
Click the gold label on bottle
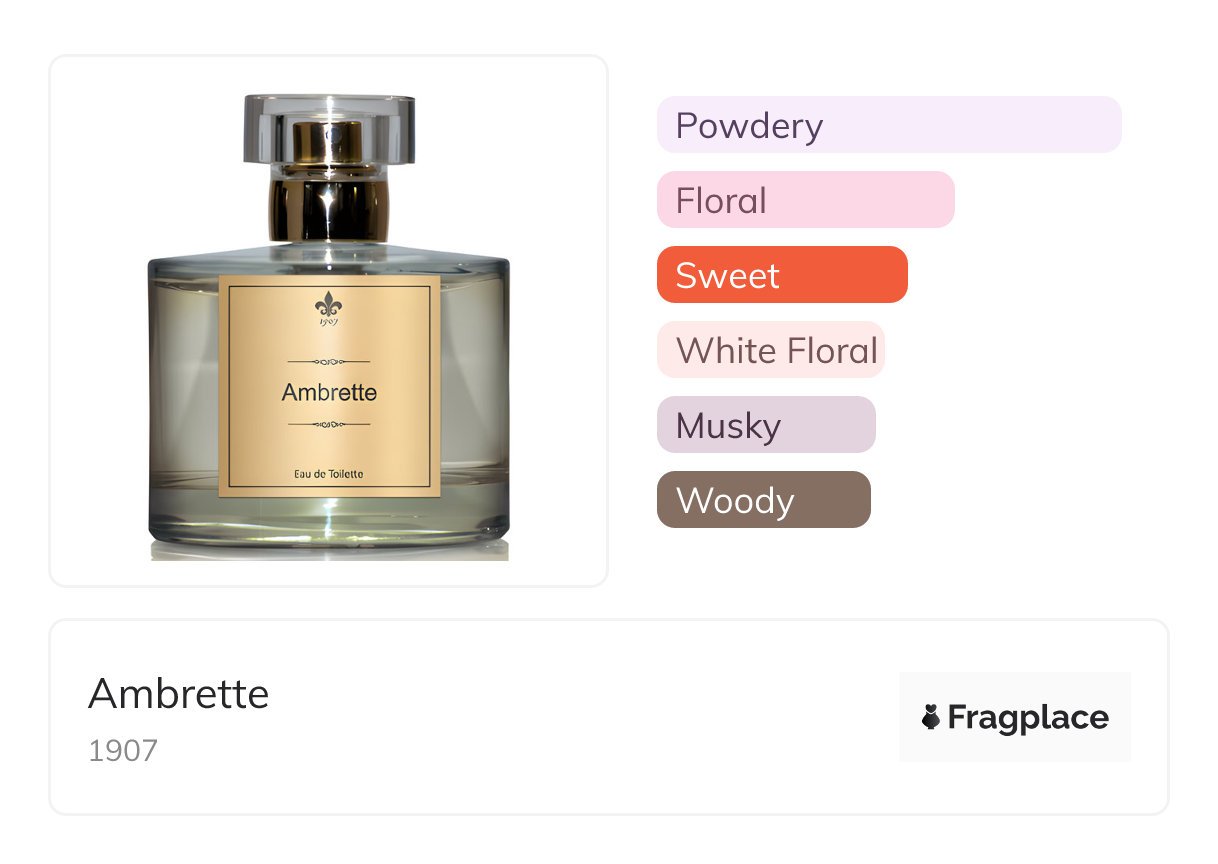[329, 386]
